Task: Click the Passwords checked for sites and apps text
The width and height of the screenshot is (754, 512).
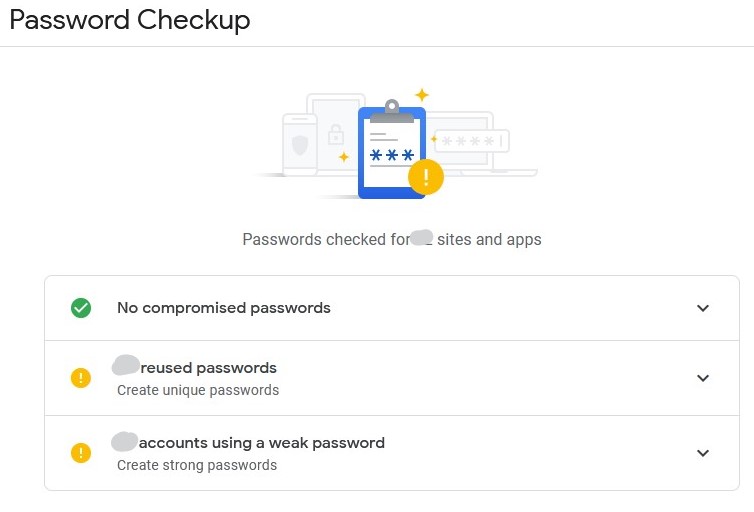Action: click(391, 239)
